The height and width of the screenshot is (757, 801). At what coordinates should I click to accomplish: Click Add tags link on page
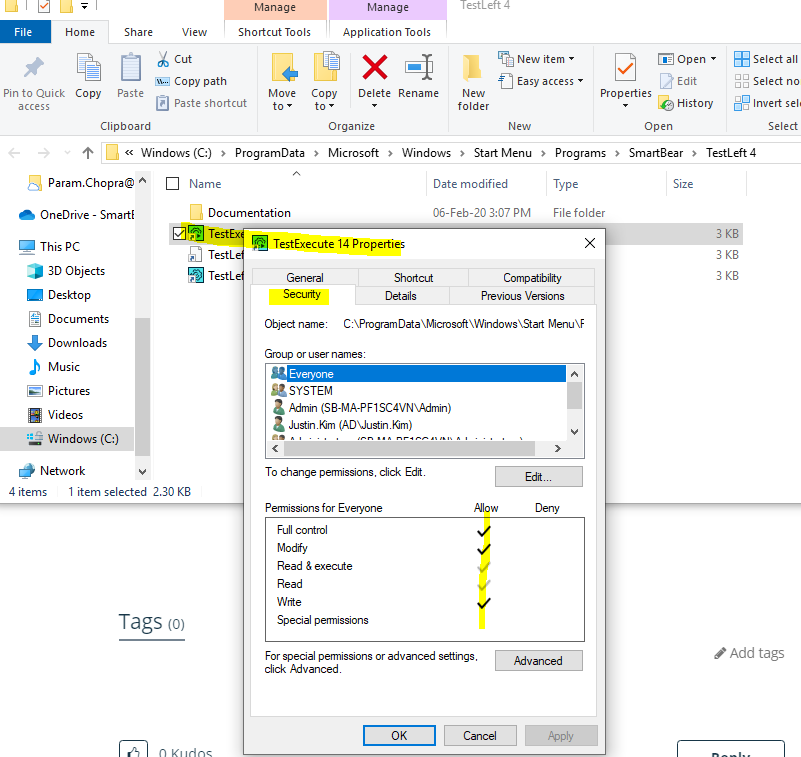click(749, 653)
